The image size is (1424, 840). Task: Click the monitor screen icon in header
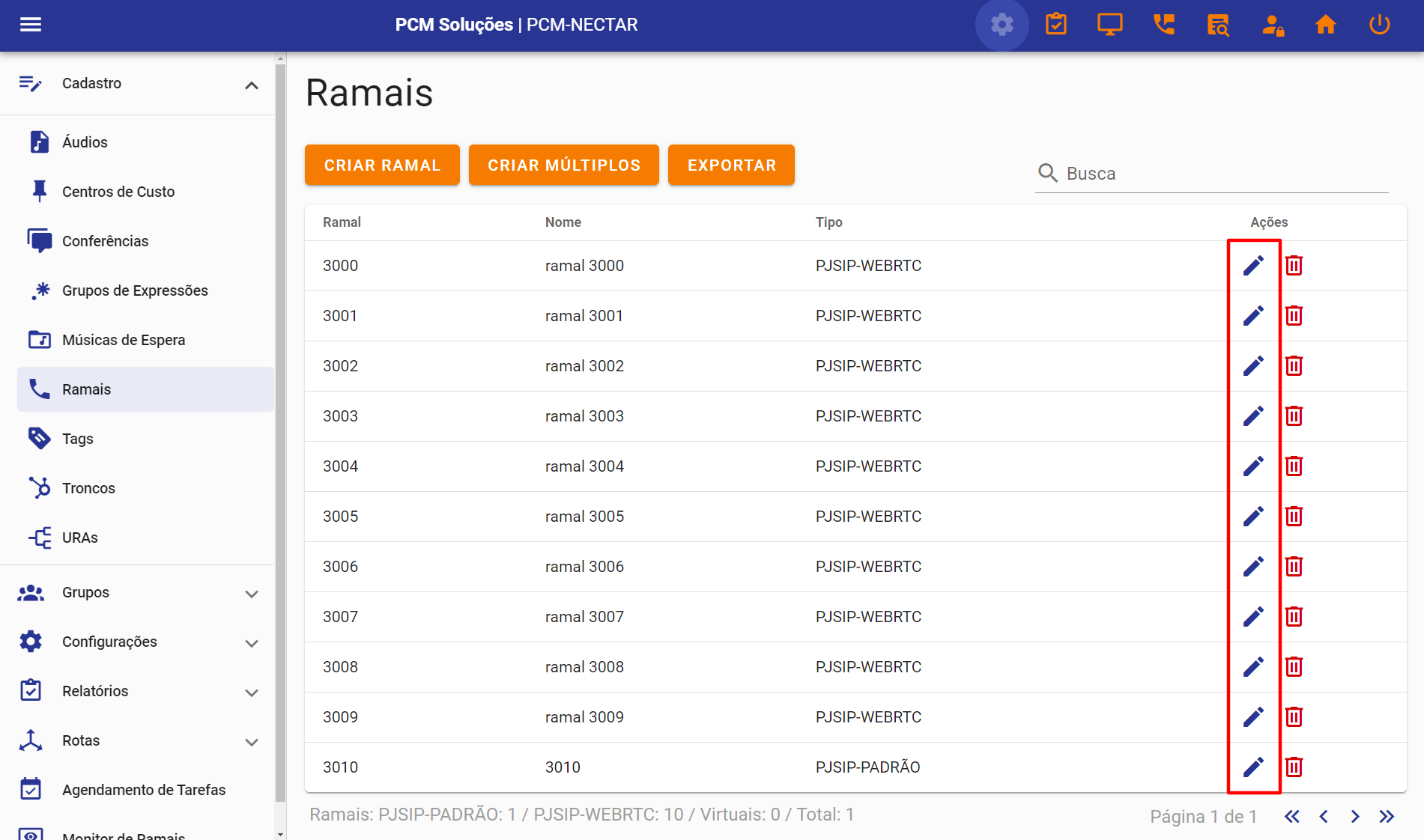click(1110, 25)
